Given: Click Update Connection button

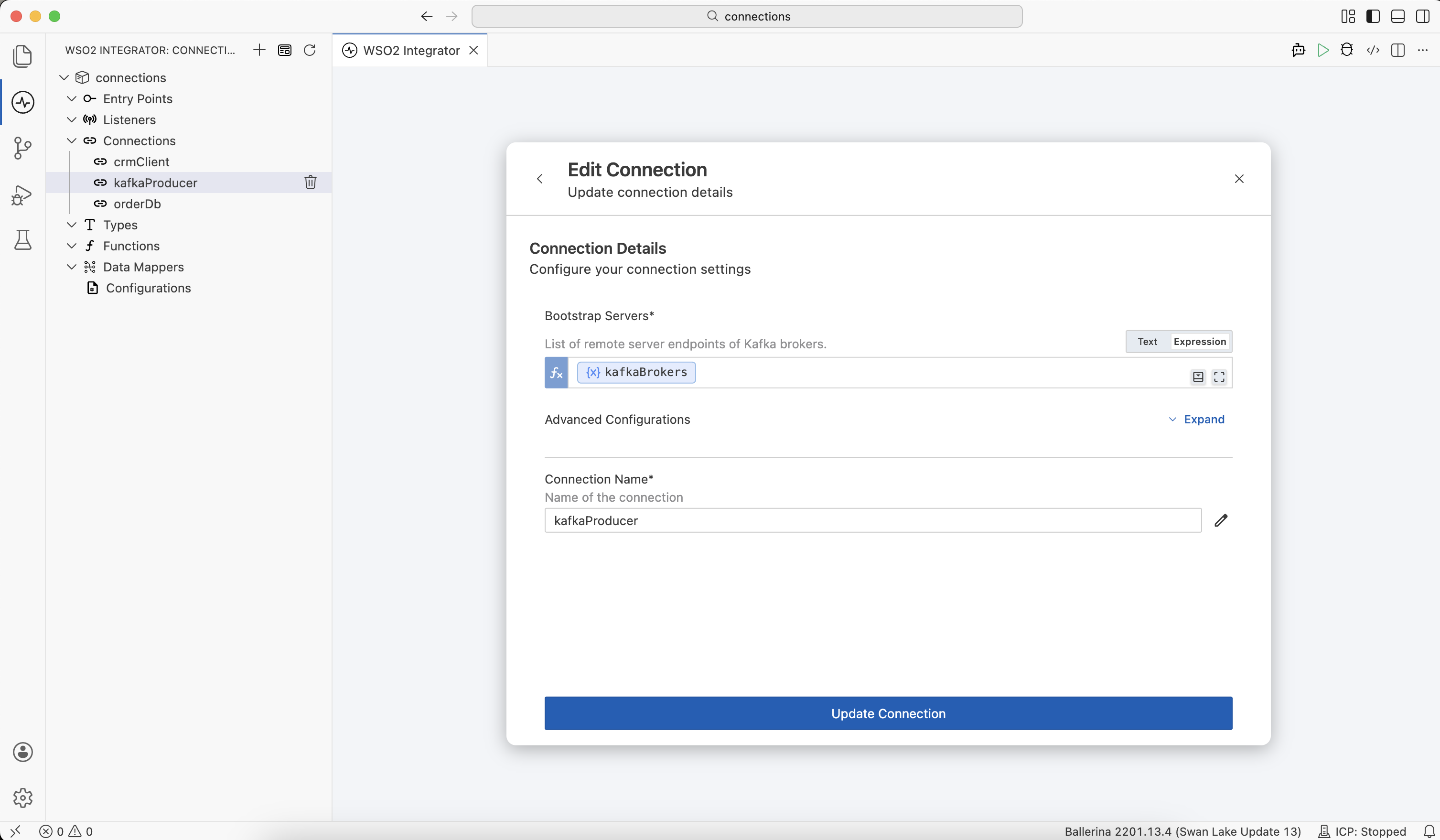Looking at the screenshot, I should click(x=888, y=713).
